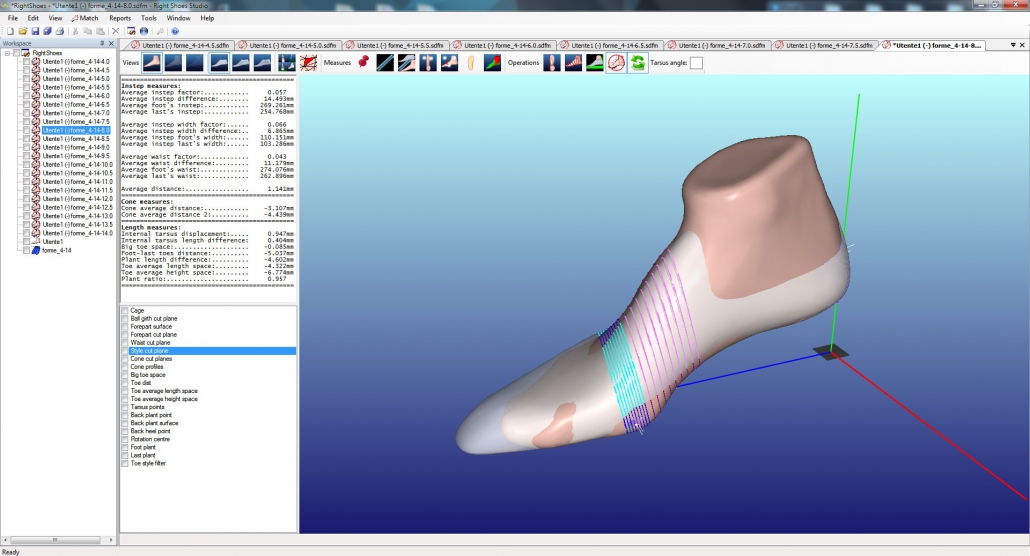The image size is (1030, 556).
Task: Click the Save floppy disk icon
Action: 35,31
